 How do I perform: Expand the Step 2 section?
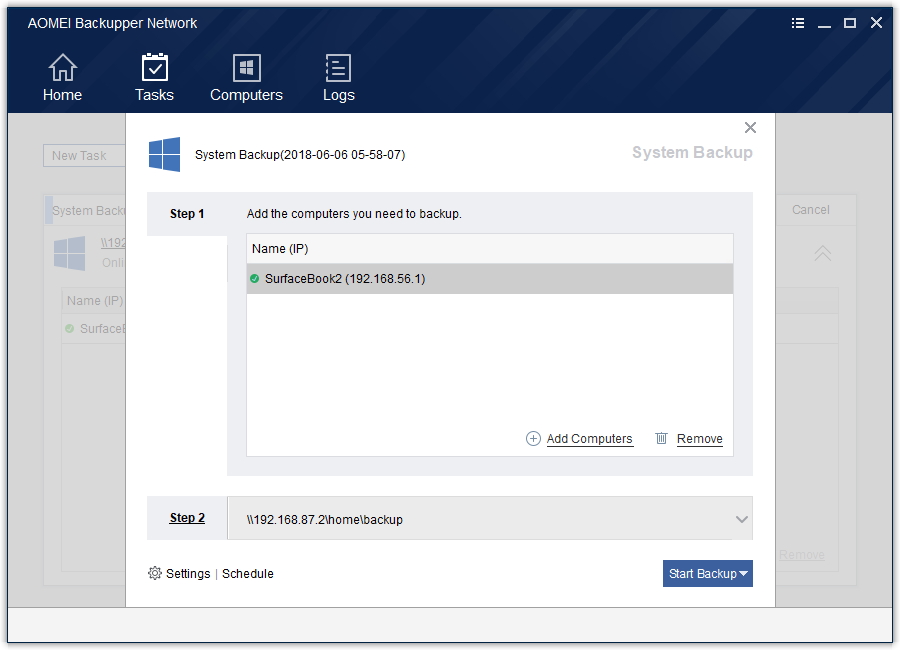pos(187,518)
